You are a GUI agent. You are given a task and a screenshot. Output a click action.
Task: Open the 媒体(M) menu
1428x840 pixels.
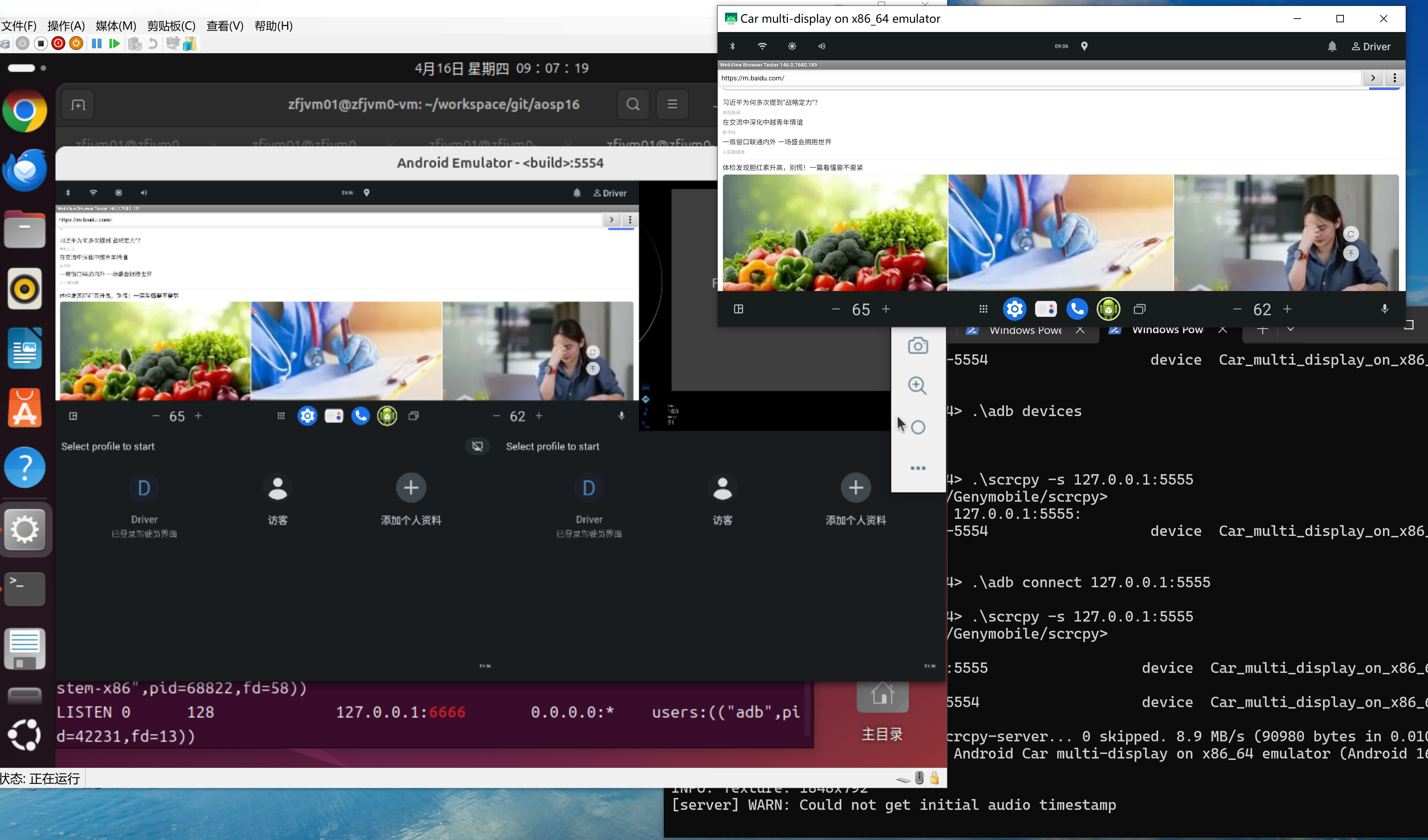116,26
